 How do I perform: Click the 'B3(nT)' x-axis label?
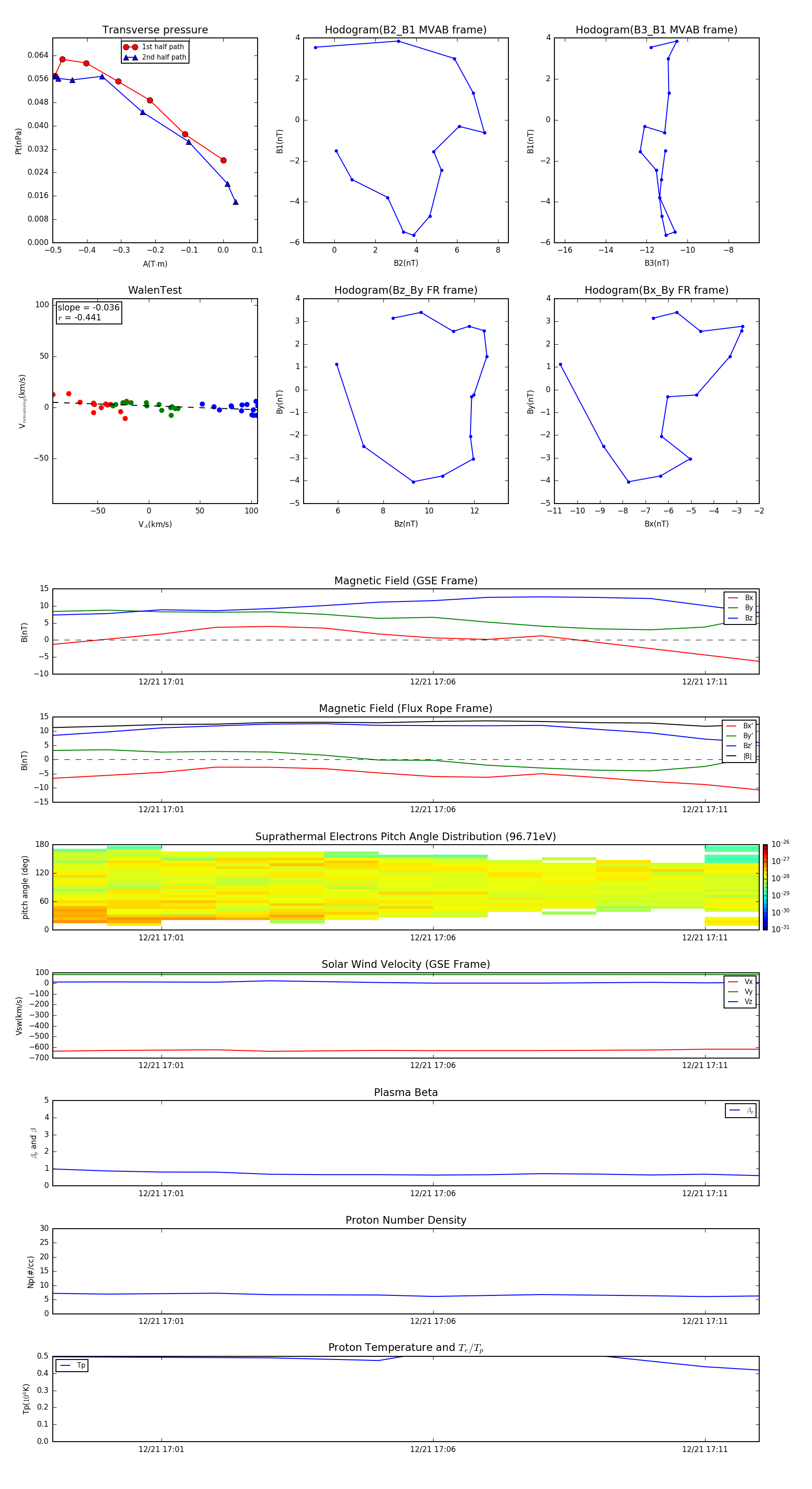656,263
